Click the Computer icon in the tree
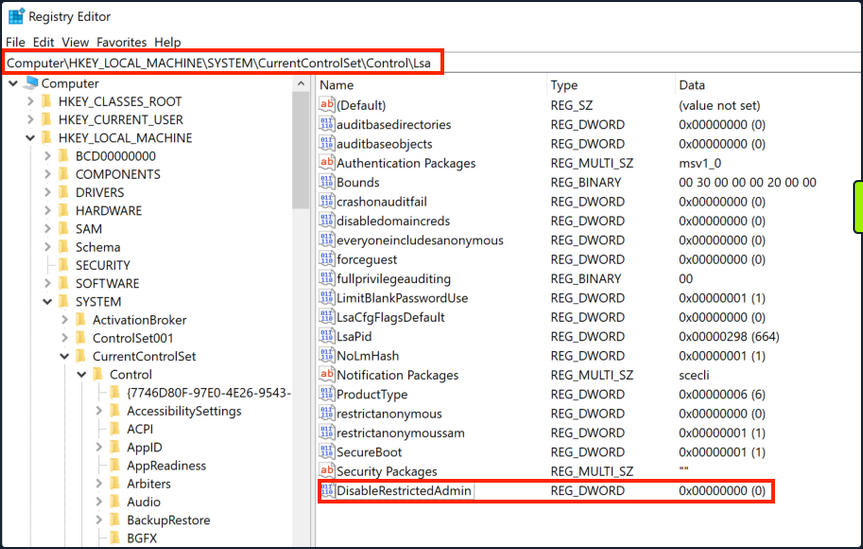Screen dimensions: 863x549 pyautogui.click(x=31, y=83)
